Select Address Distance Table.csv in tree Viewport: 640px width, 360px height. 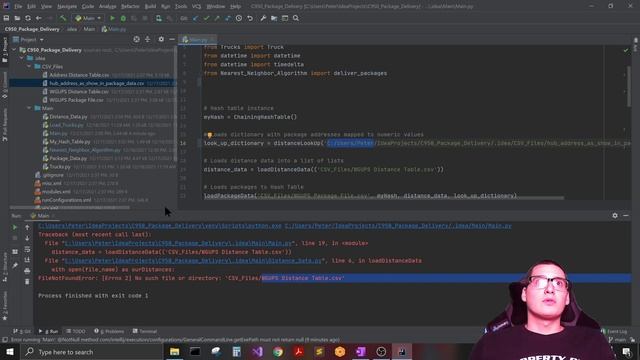coord(79,75)
